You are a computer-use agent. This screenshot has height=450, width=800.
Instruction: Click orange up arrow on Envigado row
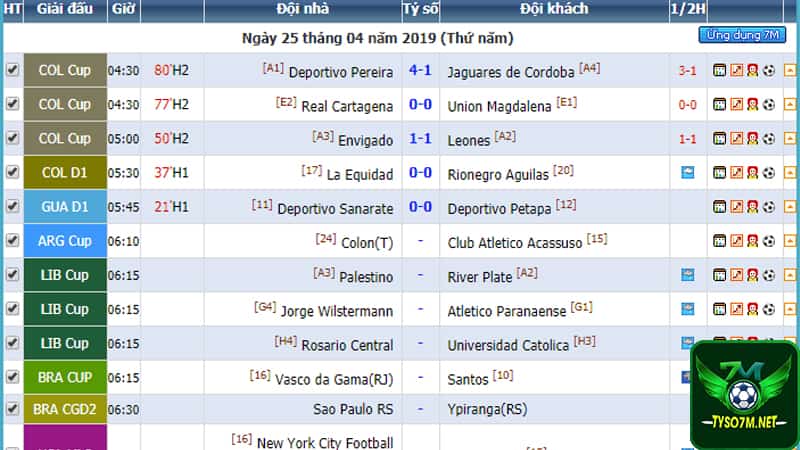790,138
